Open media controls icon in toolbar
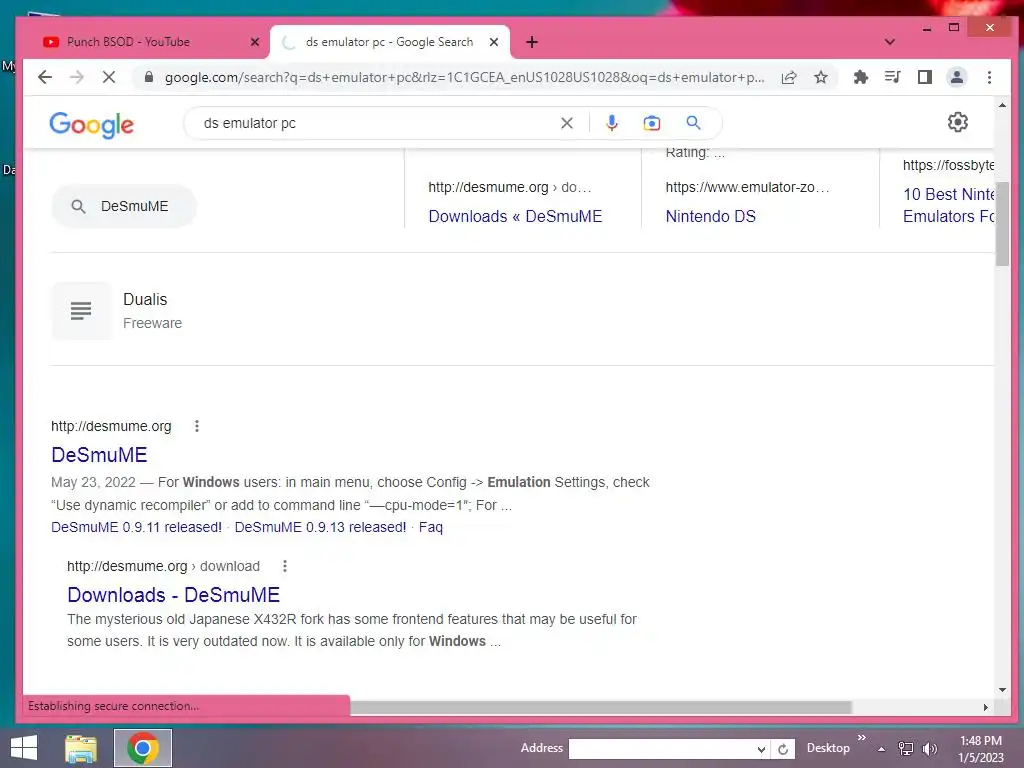The image size is (1024, 768). point(893,77)
